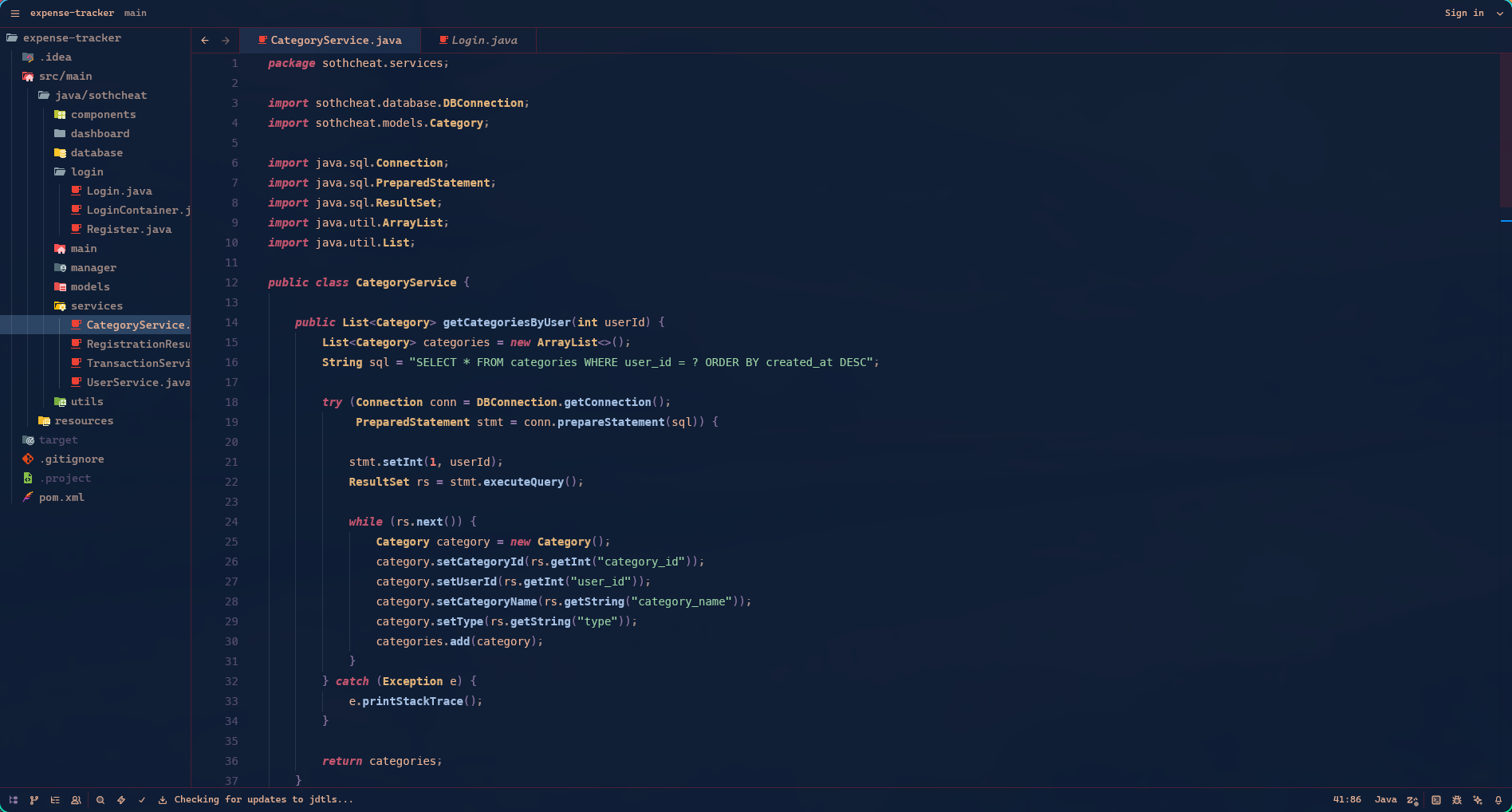Screen dimensions: 1512x812
Task: Click the expense-tracker project name in title bar
Action: pos(72,13)
